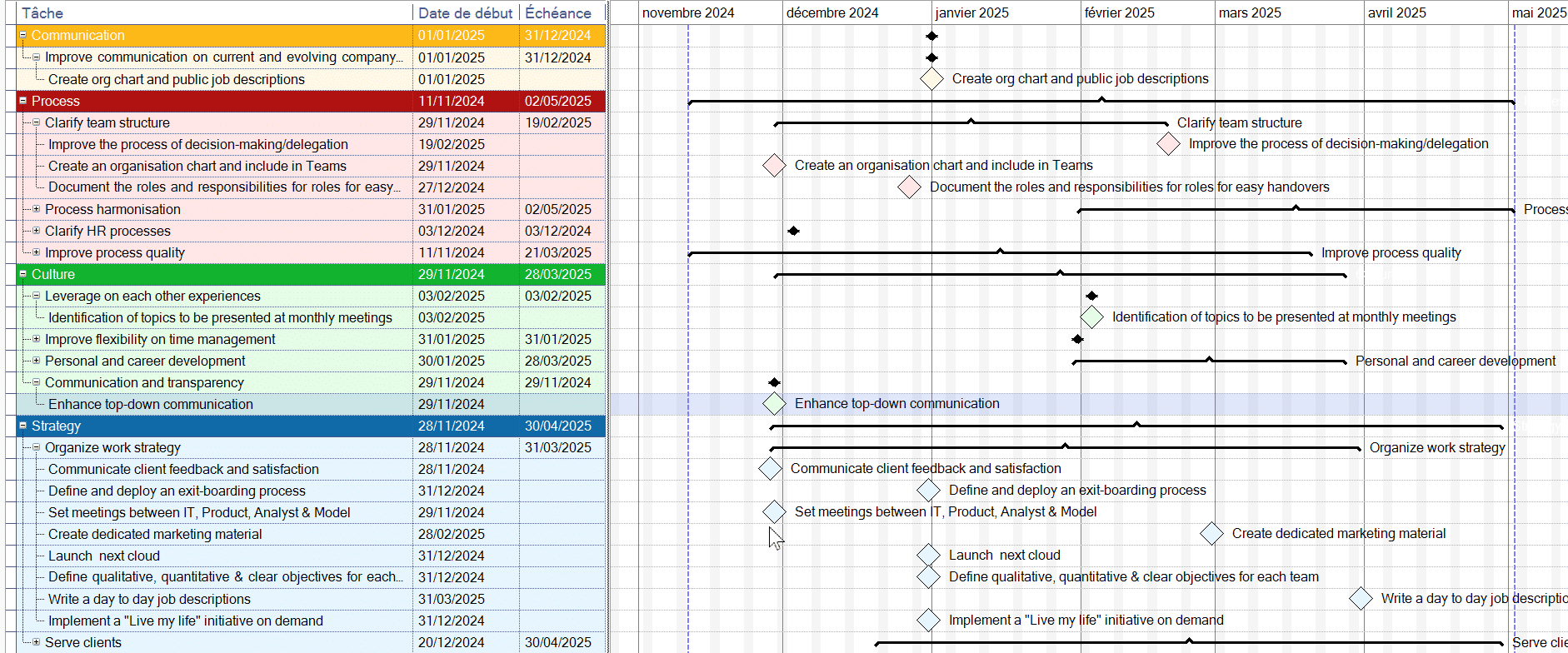The height and width of the screenshot is (653, 1568).
Task: Collapse the Communication group
Action: click(x=23, y=36)
